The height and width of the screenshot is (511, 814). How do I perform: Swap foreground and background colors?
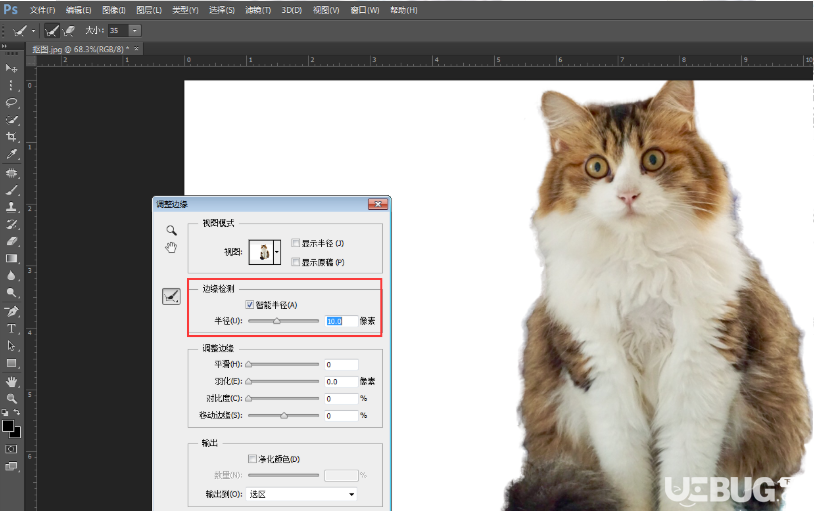17,412
